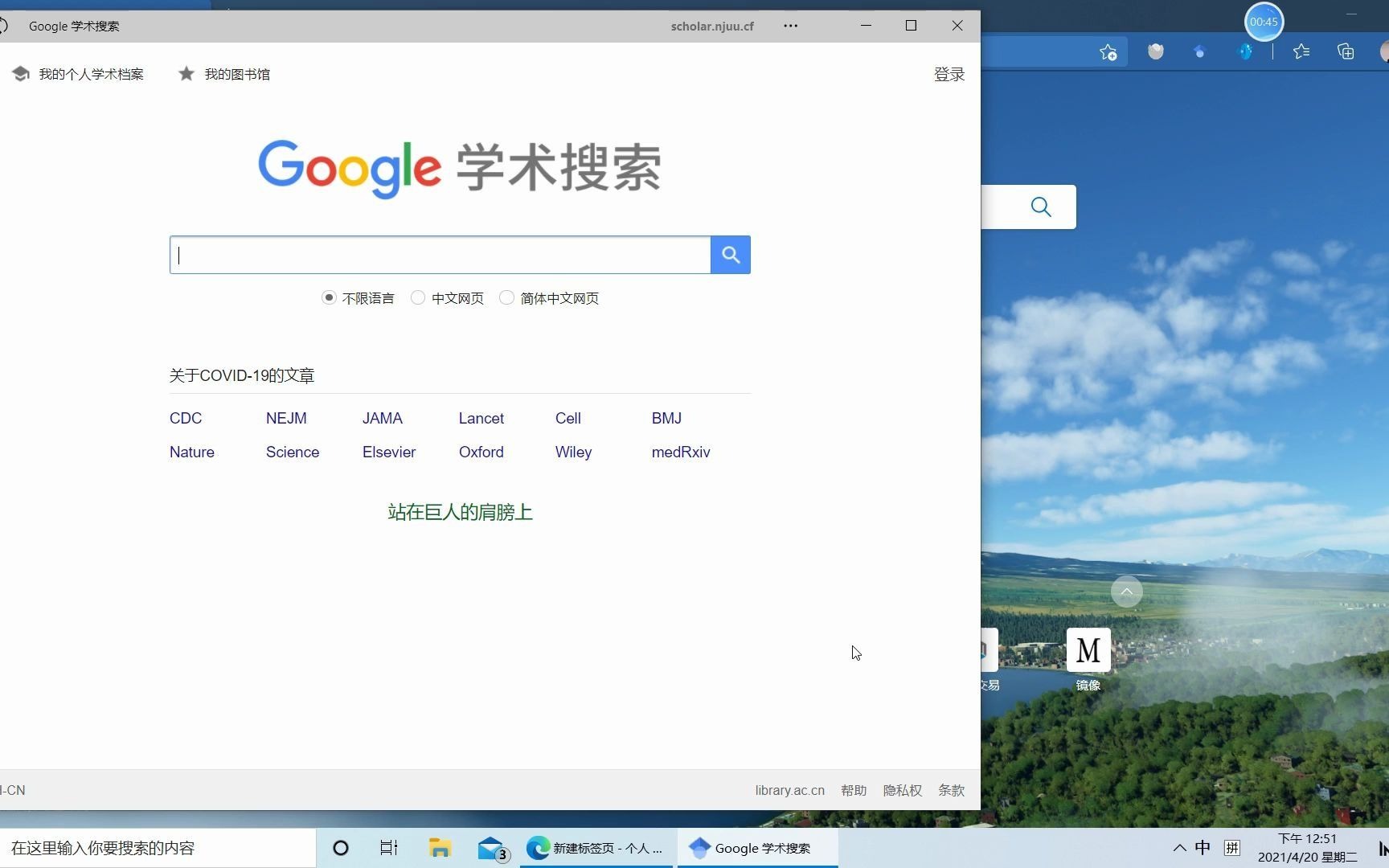Select Google Scholar app in taskbar
The width and height of the screenshot is (1389, 868).
point(757,848)
